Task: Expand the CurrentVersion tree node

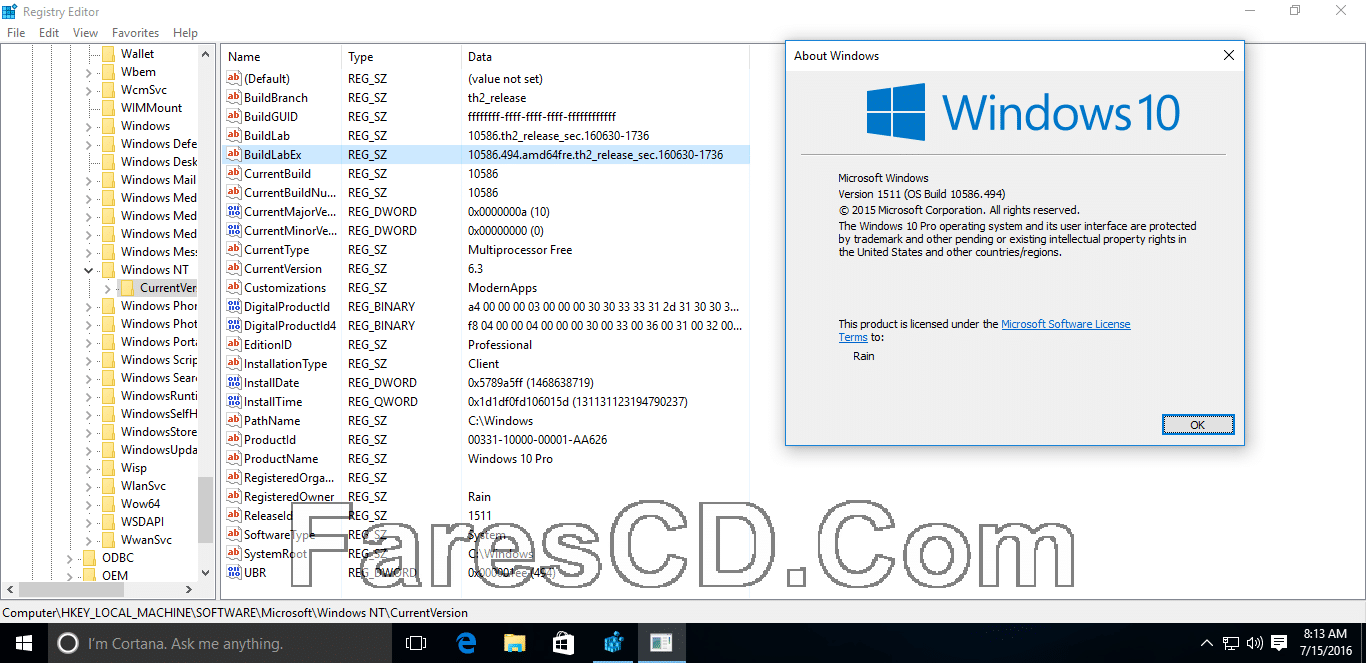Action: [x=107, y=288]
